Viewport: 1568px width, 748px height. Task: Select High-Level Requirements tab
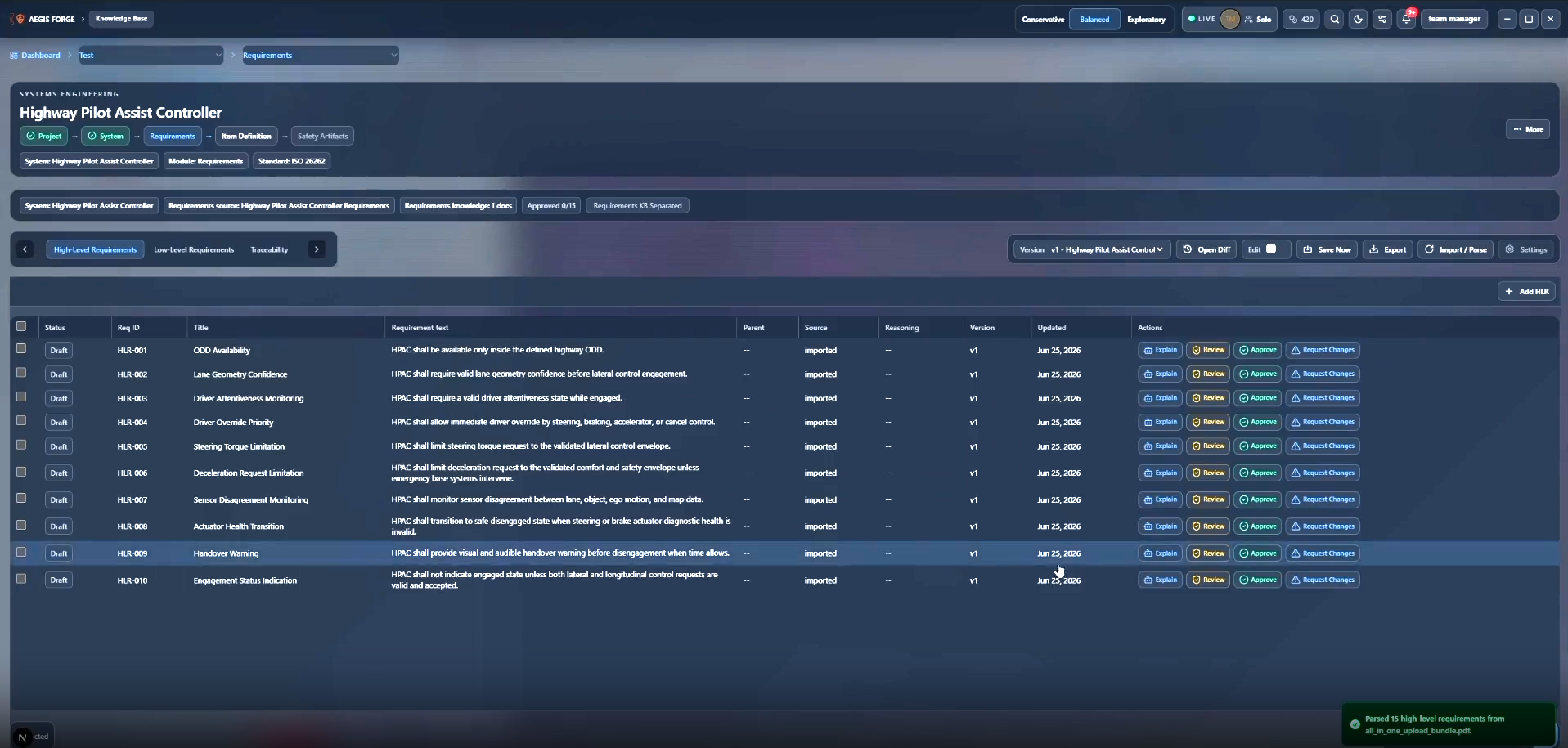tap(95, 249)
